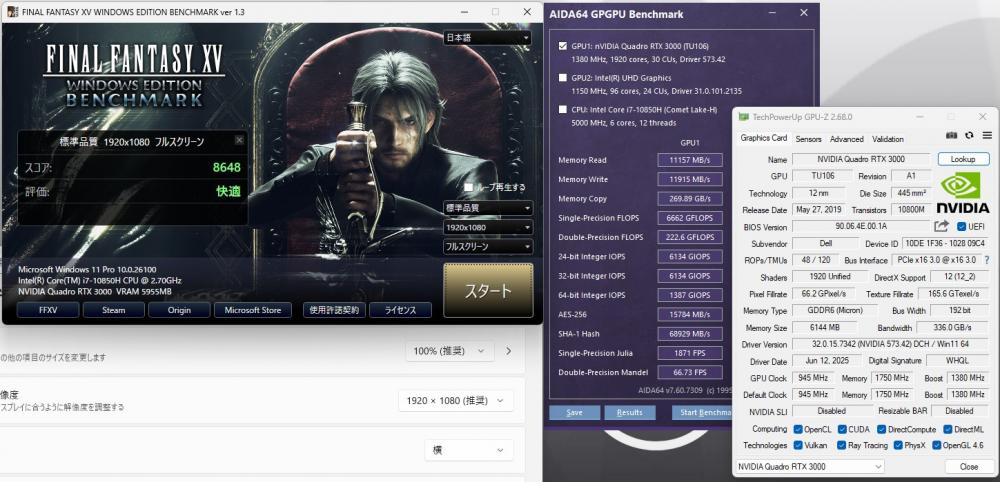The width and height of the screenshot is (1000, 482).
Task: Open the 日本語 language dropdown
Action: click(488, 38)
